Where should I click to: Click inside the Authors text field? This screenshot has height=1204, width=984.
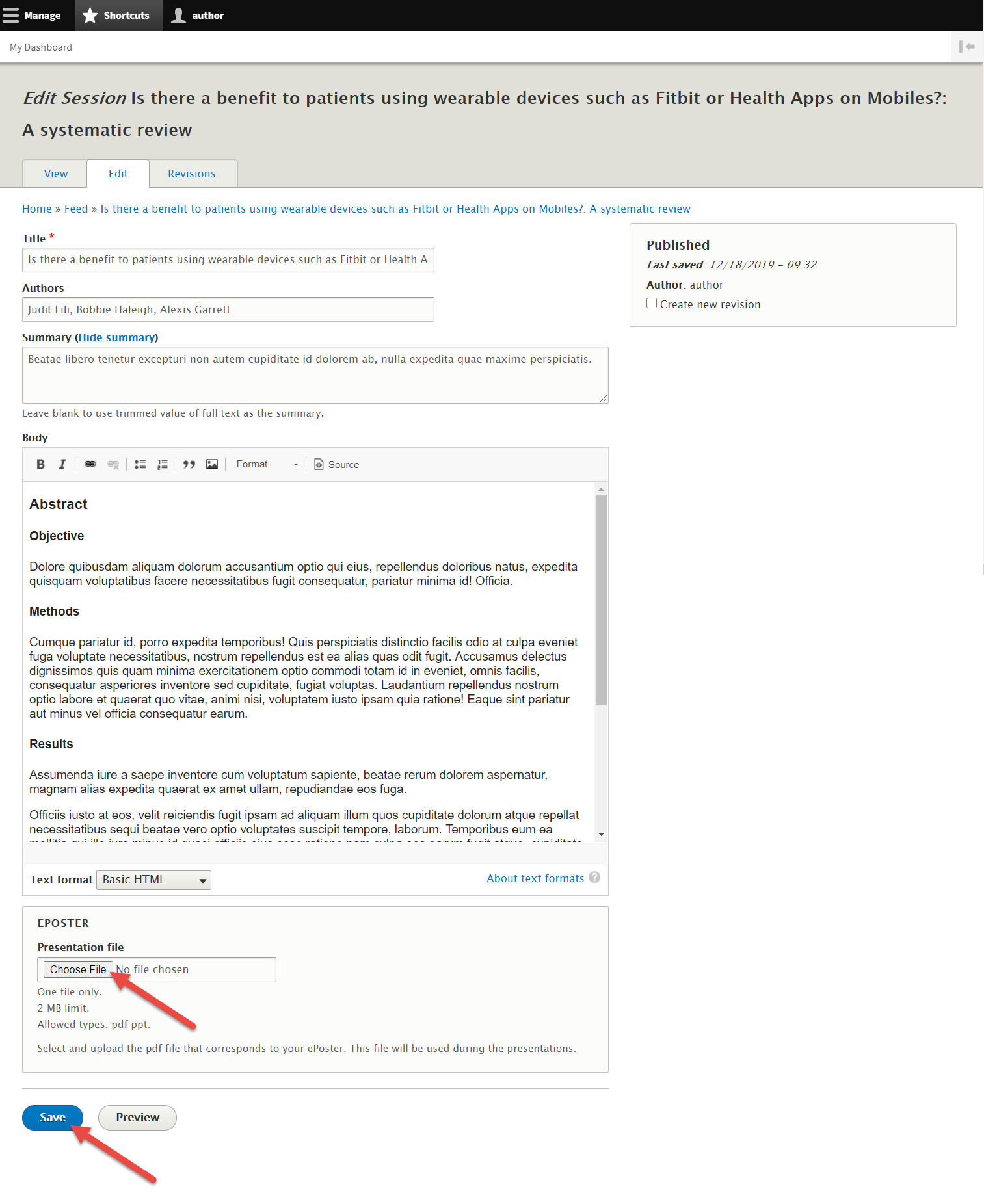(228, 309)
